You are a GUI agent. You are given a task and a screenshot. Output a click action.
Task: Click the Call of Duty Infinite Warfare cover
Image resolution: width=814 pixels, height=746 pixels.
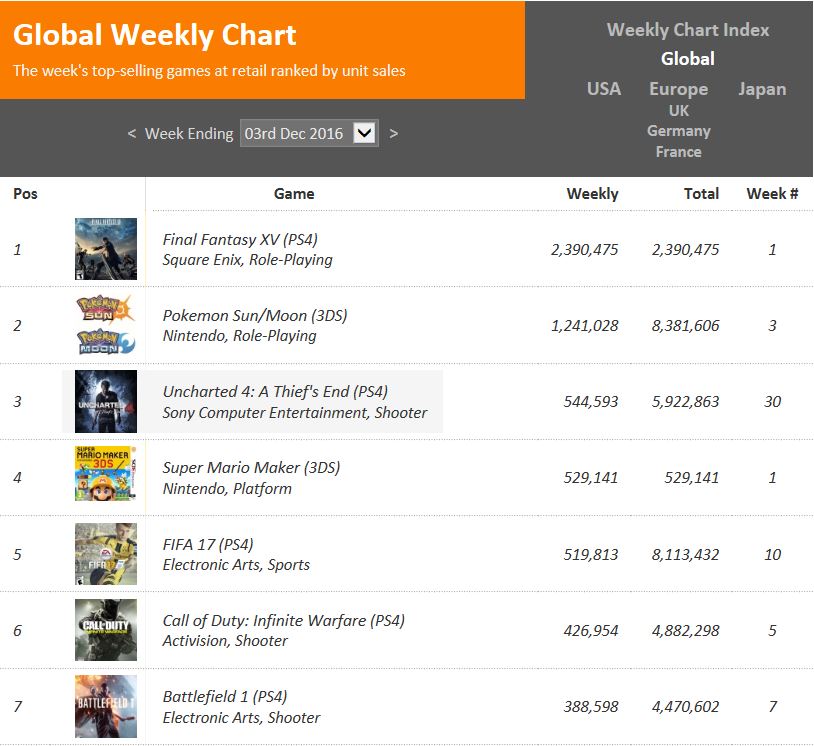point(106,630)
